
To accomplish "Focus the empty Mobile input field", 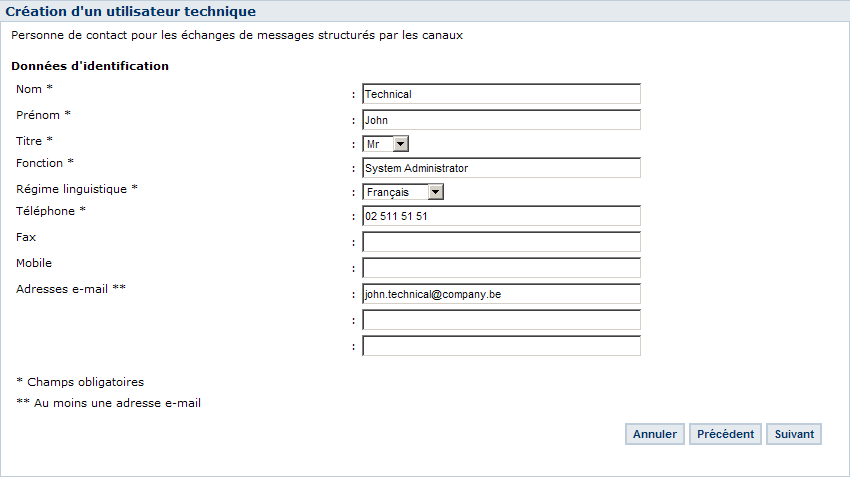I will 500,268.
